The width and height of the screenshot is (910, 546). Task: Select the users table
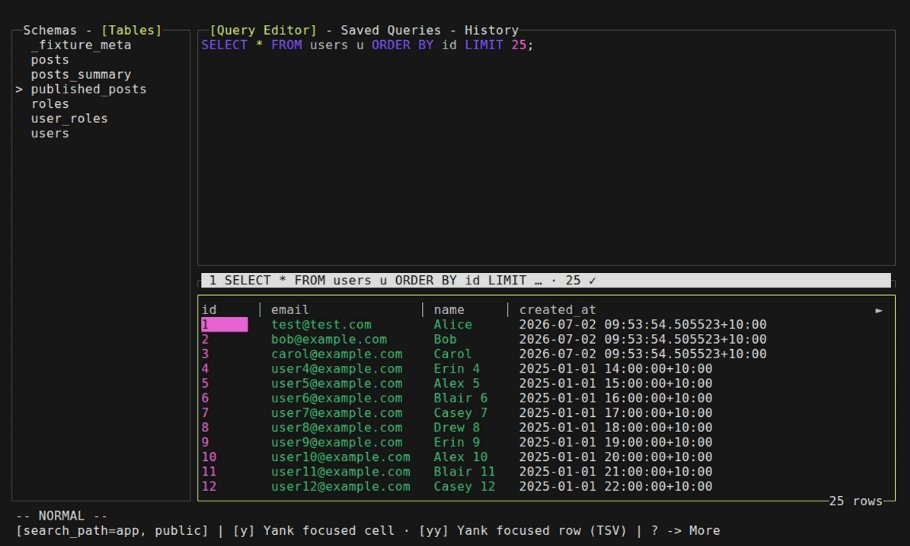[50, 133]
